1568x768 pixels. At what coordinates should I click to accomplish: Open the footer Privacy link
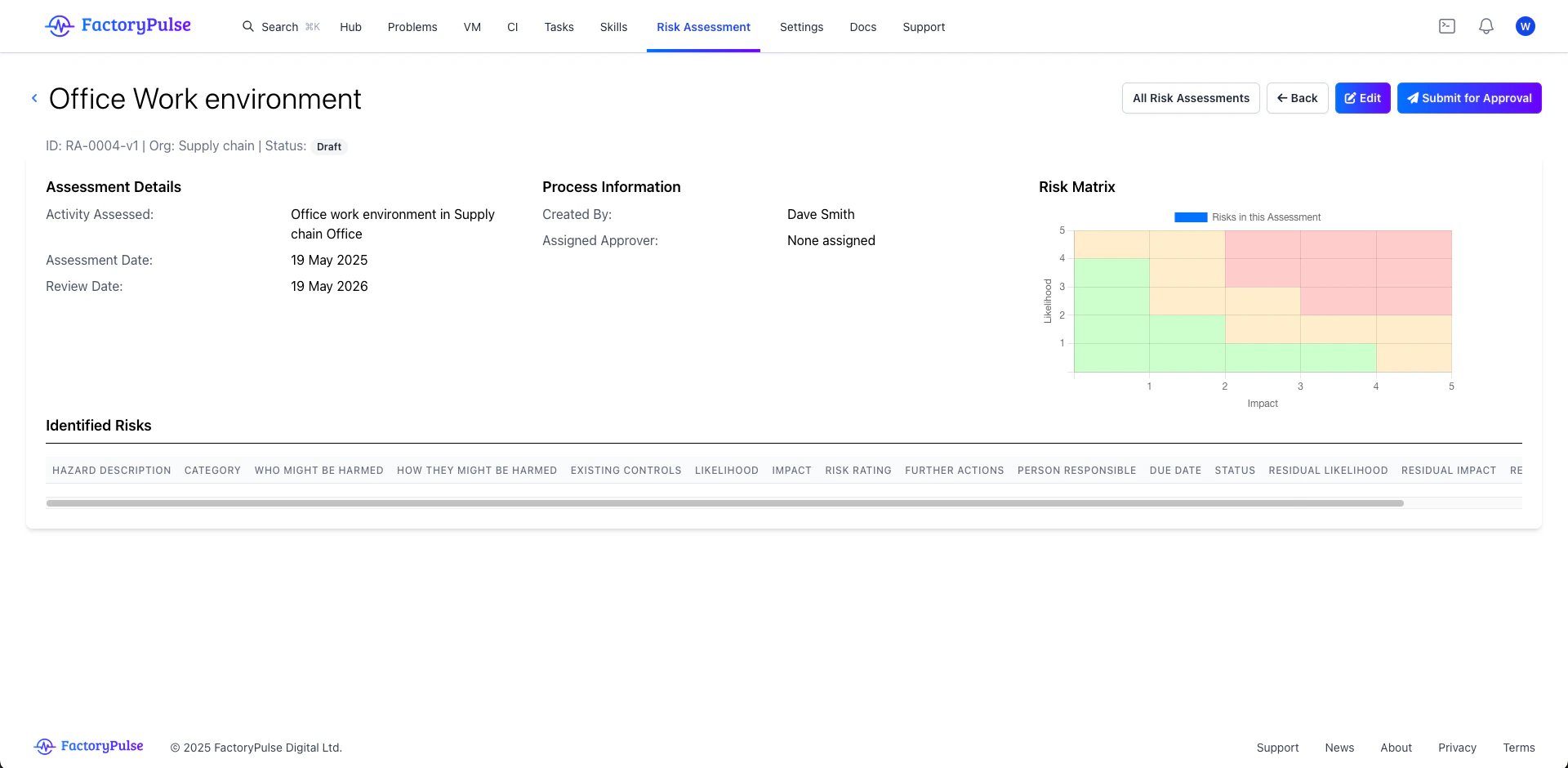coord(1457,748)
